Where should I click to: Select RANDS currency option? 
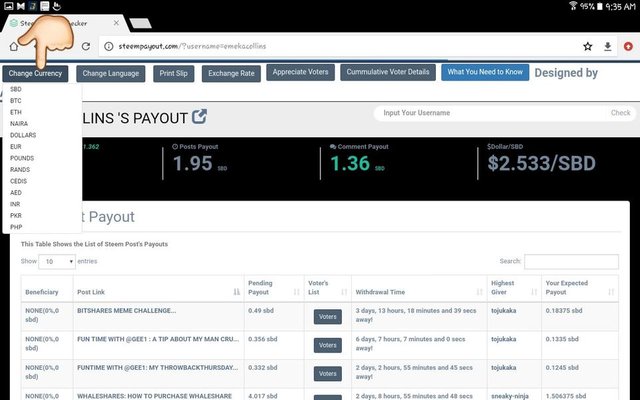click(20, 169)
